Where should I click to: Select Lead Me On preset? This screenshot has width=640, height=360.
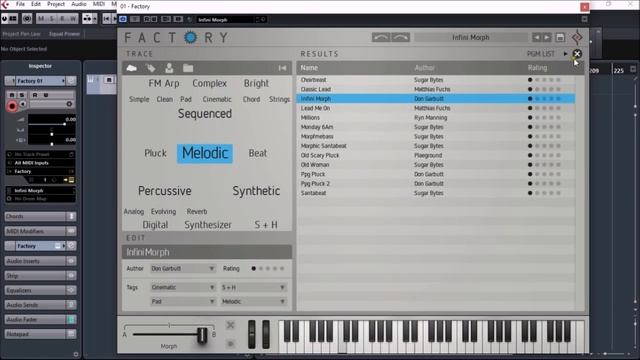pyautogui.click(x=436, y=108)
